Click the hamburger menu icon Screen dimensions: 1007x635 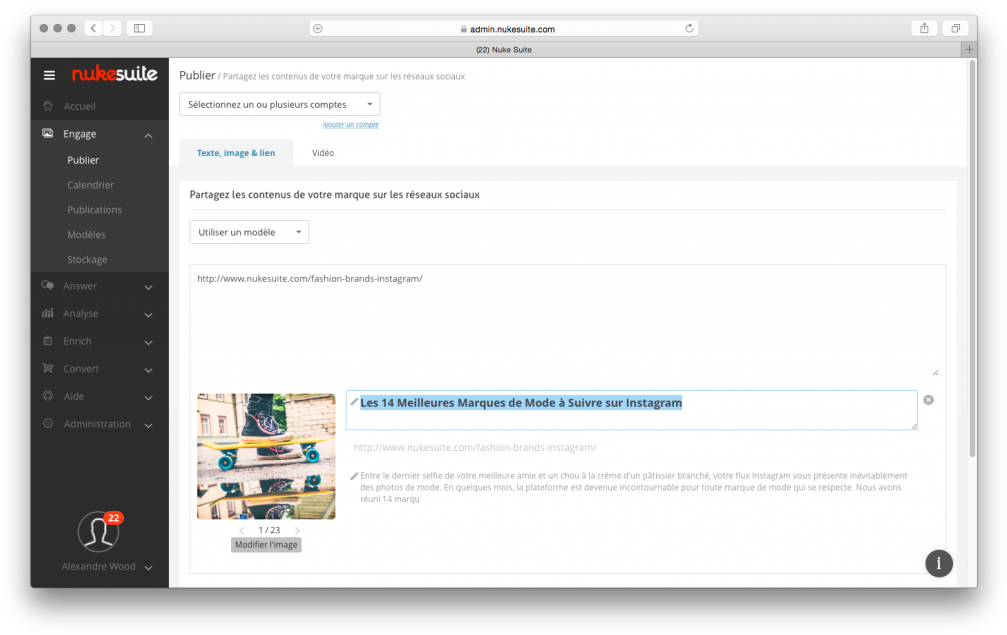point(48,74)
